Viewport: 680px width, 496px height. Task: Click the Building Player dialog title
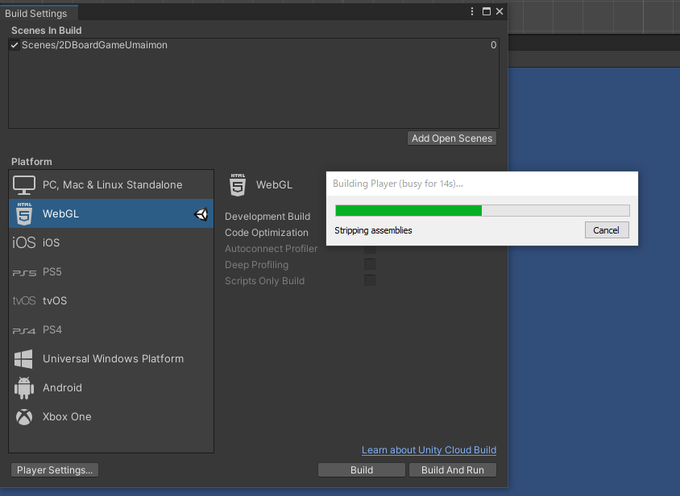(x=398, y=184)
